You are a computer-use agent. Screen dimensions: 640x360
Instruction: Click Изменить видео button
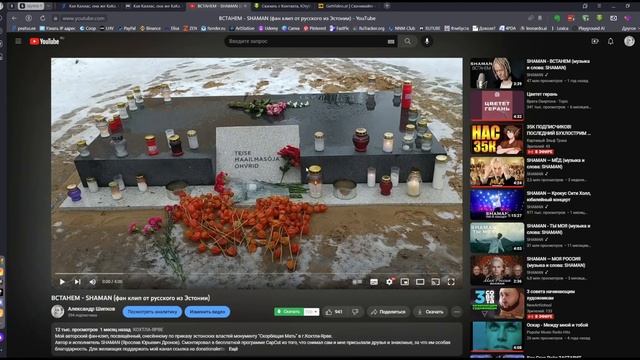tap(207, 312)
